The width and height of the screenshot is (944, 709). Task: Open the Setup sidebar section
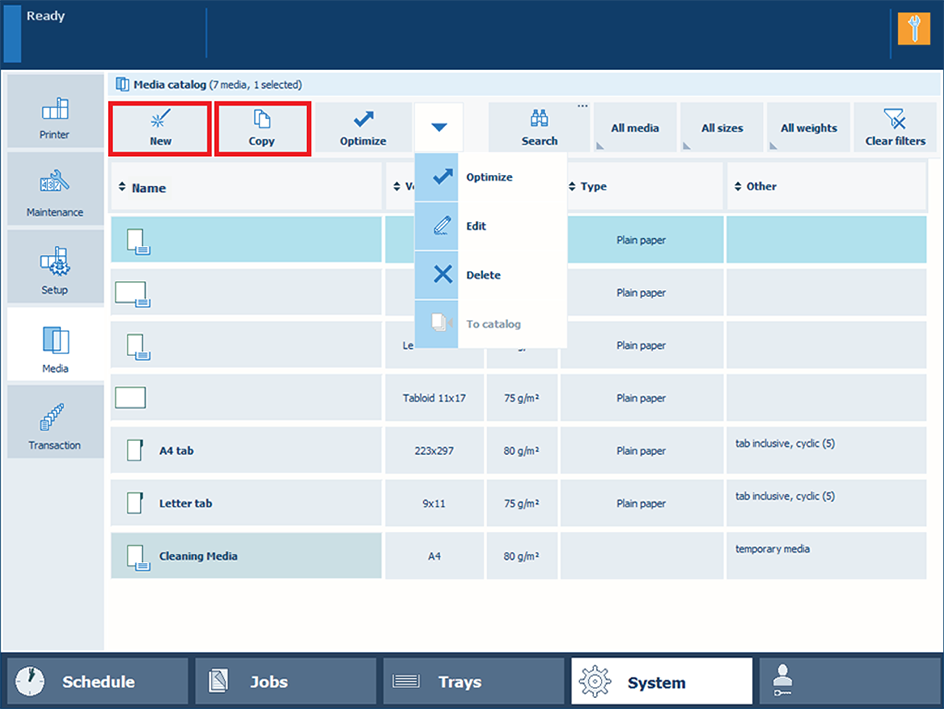coord(55,268)
